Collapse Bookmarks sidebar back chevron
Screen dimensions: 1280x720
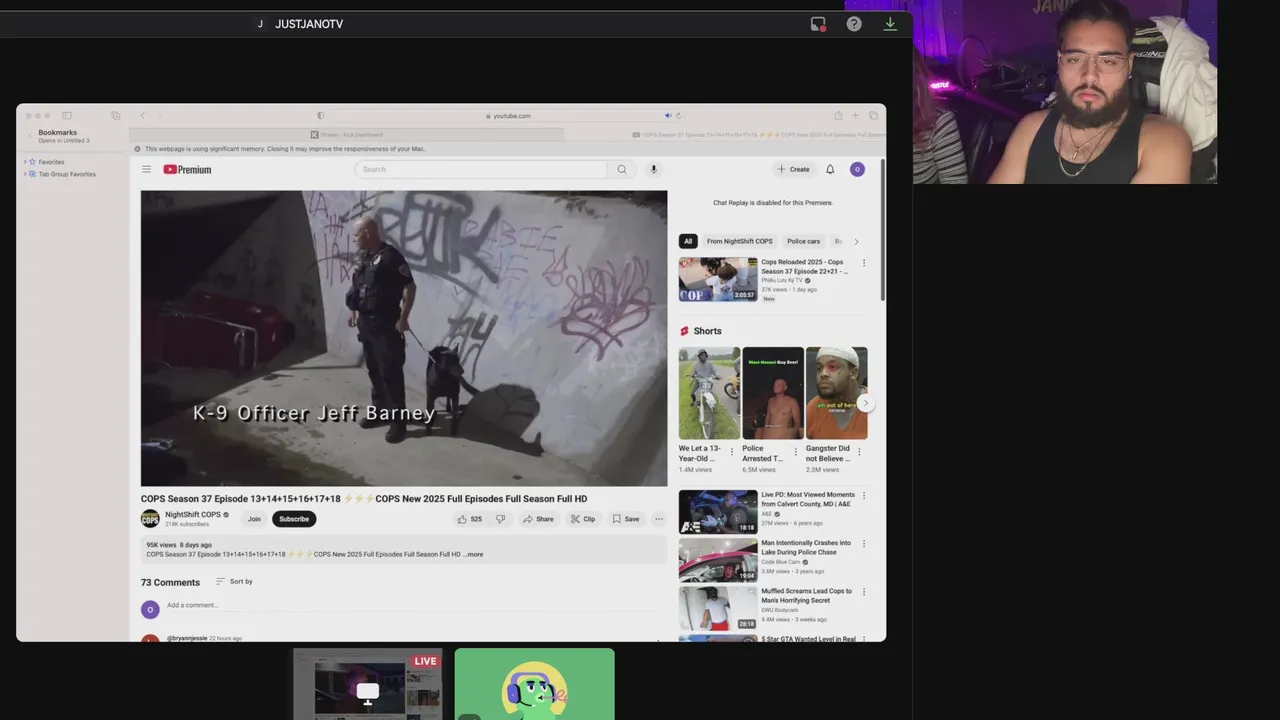coord(30,136)
